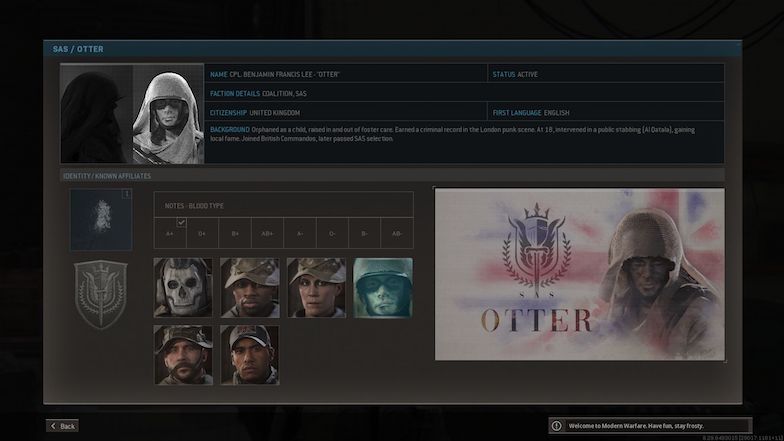Open the SAS Otter Union Jack artwork
Image resolution: width=784 pixels, height=441 pixels.
click(580, 274)
